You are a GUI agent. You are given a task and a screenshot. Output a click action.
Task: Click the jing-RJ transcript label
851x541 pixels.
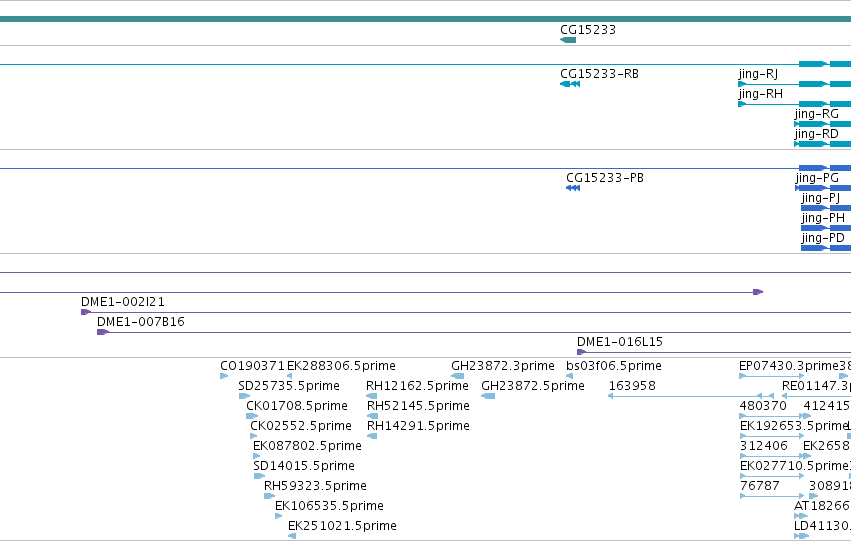(758, 74)
